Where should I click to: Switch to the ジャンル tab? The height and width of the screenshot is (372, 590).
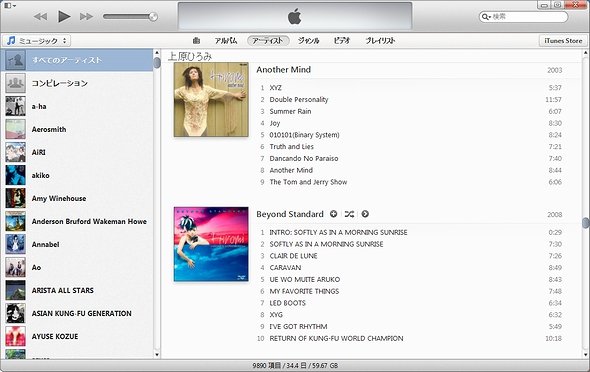coord(309,41)
